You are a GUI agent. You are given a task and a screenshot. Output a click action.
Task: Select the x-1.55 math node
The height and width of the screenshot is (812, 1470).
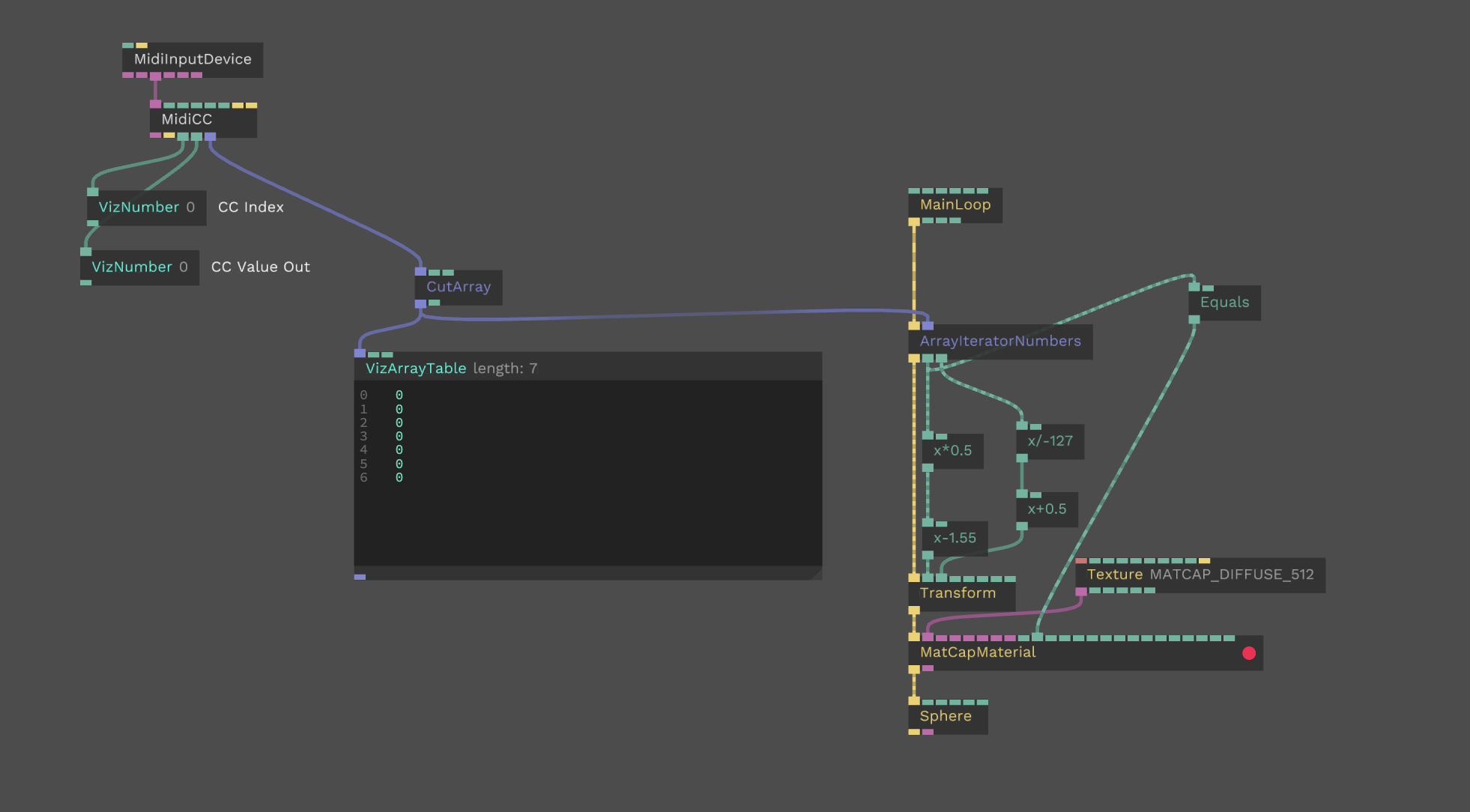click(x=955, y=538)
